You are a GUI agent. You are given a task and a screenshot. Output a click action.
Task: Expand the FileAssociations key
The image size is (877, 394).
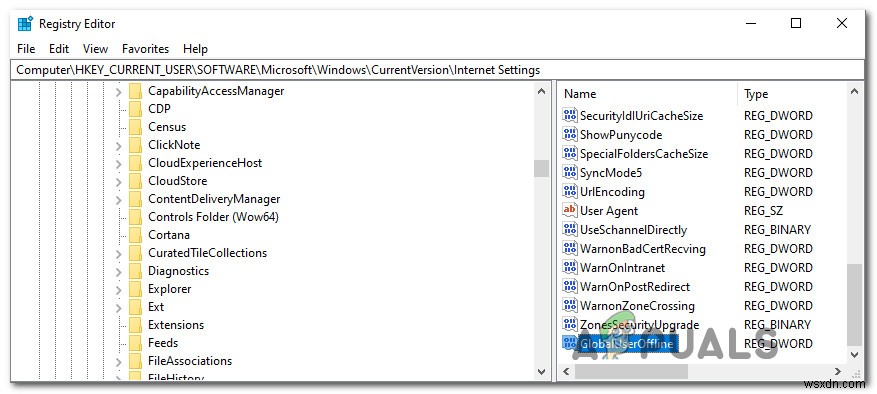point(118,362)
